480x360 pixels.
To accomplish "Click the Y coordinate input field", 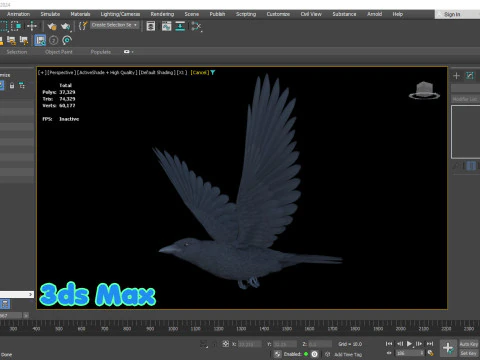I will point(285,344).
